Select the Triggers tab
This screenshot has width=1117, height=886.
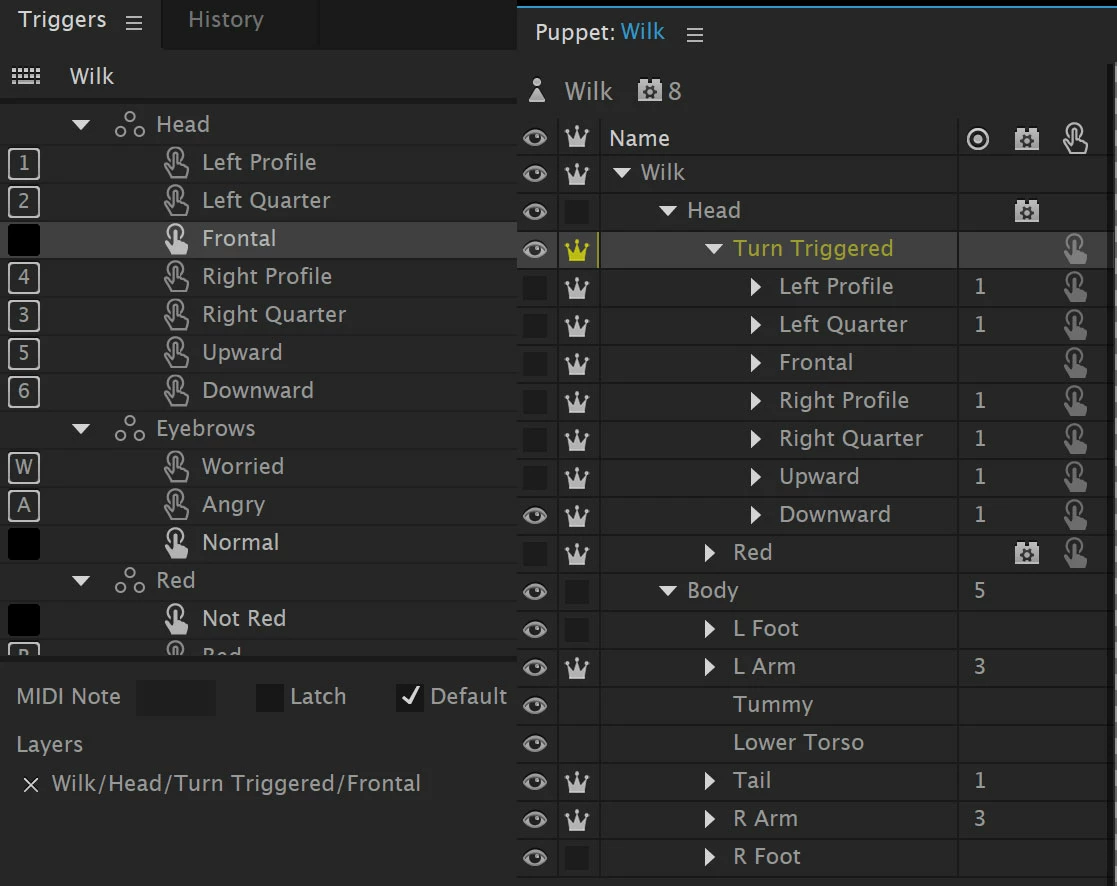point(62,20)
